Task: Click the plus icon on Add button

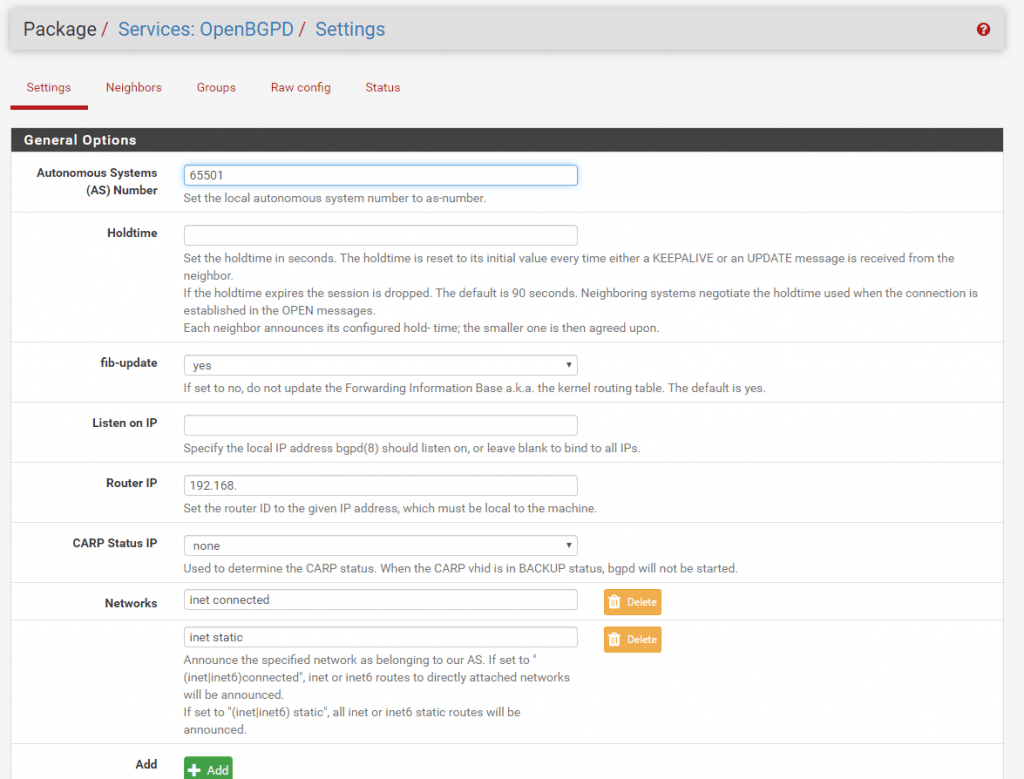Action: (194, 770)
